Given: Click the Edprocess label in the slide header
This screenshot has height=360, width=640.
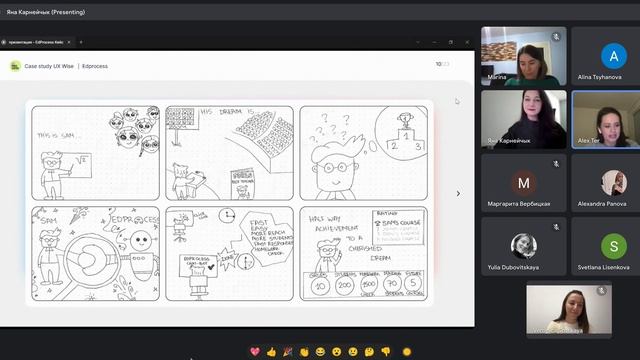Looking at the screenshot, I should tap(95, 66).
